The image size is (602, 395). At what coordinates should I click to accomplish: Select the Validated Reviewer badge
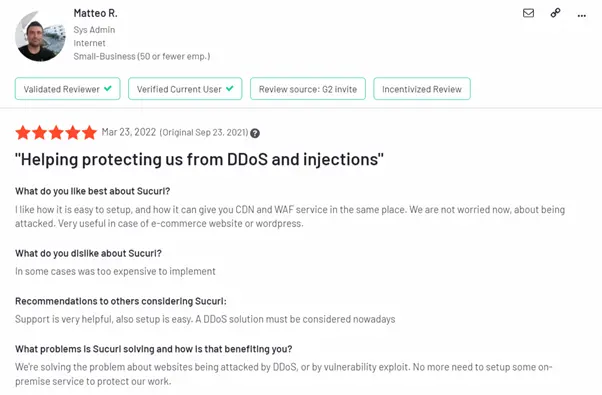pyautogui.click(x=68, y=89)
